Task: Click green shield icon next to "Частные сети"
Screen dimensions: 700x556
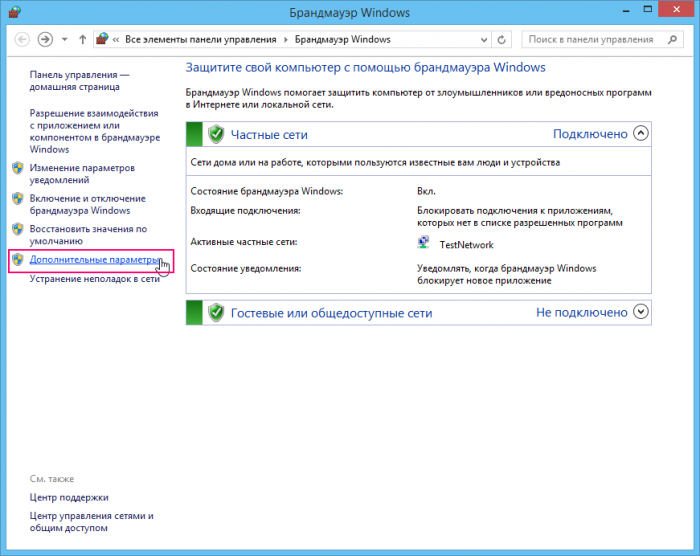Action: tap(216, 134)
